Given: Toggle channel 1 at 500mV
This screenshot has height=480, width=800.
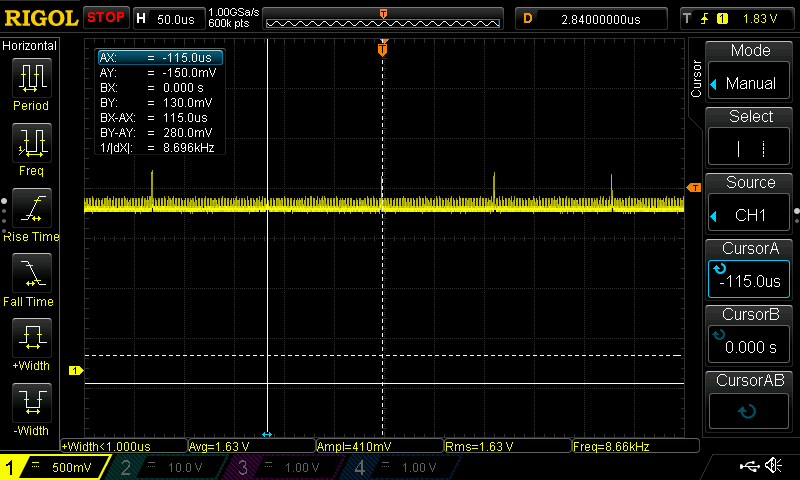Looking at the screenshot, I should tap(55, 467).
